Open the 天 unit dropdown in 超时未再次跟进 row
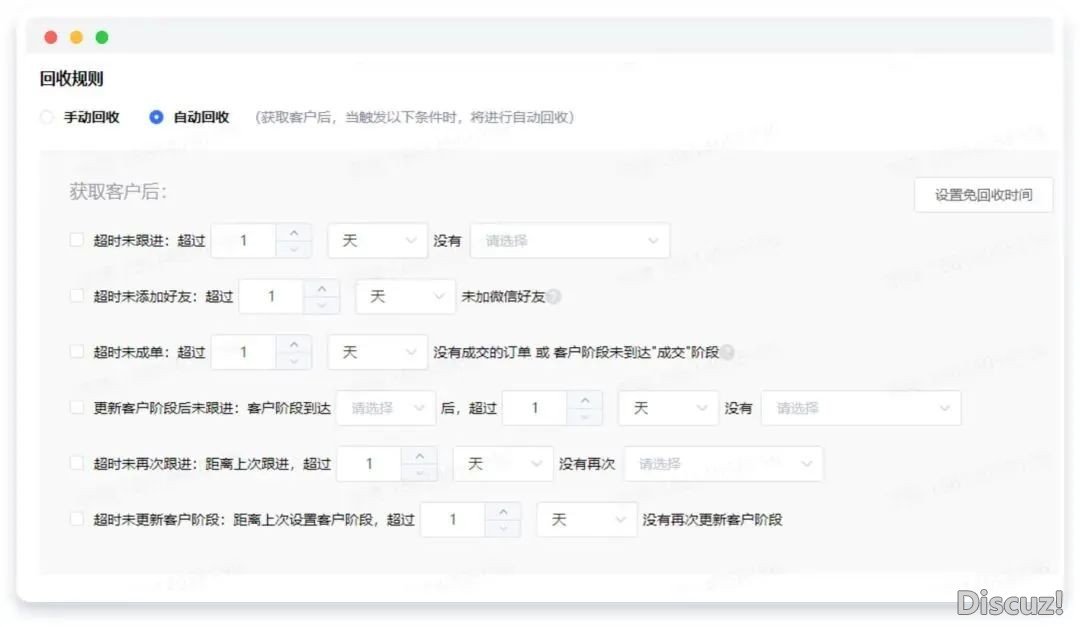Image resolution: width=1080 pixels, height=627 pixels. pyautogui.click(x=503, y=464)
